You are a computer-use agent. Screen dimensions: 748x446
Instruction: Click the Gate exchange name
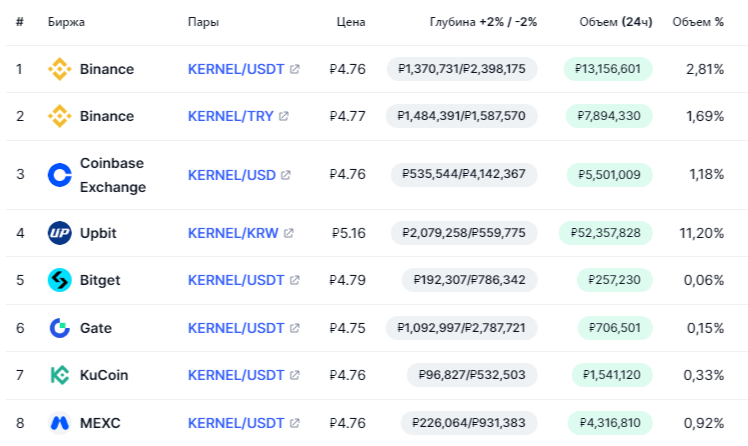tap(96, 328)
